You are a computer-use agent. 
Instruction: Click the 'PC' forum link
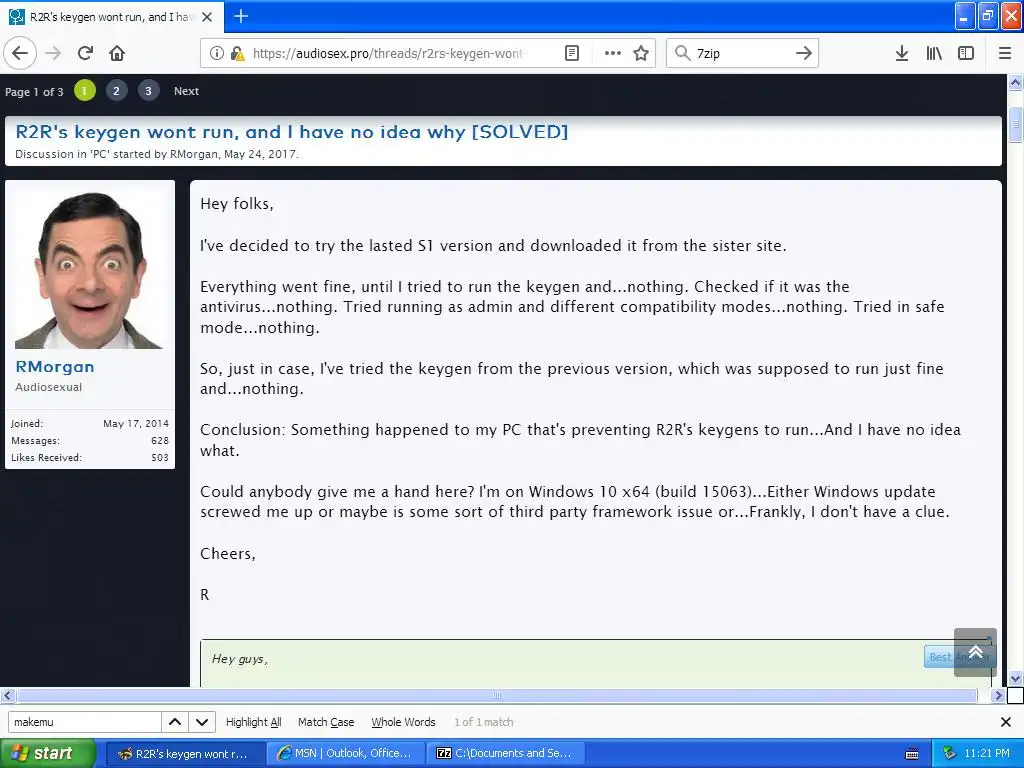[x=99, y=154]
